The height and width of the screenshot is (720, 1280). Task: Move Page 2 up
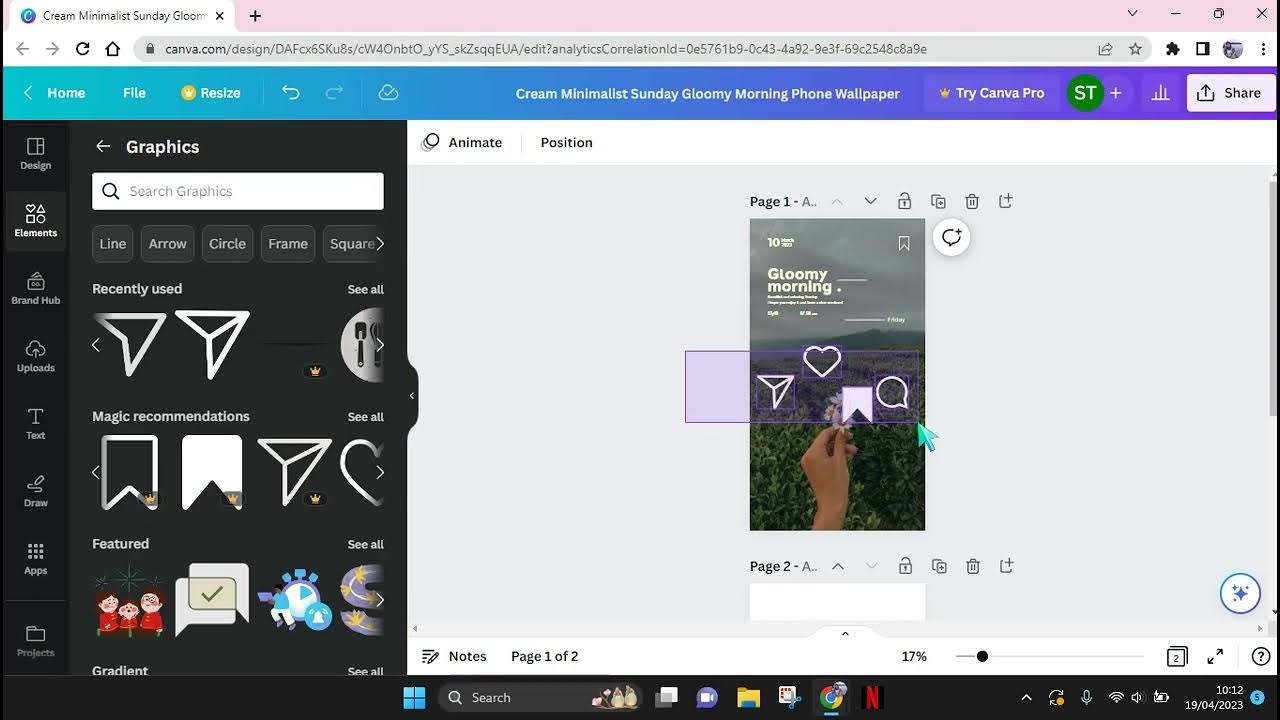[x=838, y=566]
